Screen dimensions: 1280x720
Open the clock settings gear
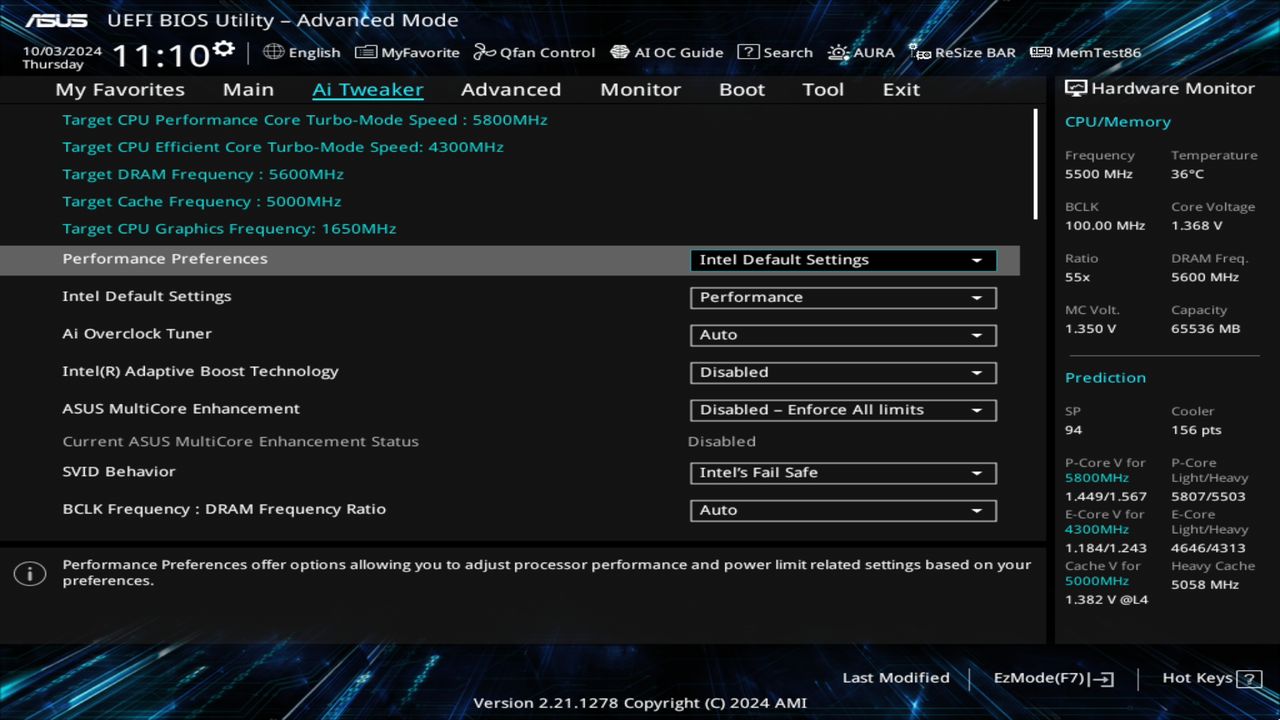coord(224,46)
